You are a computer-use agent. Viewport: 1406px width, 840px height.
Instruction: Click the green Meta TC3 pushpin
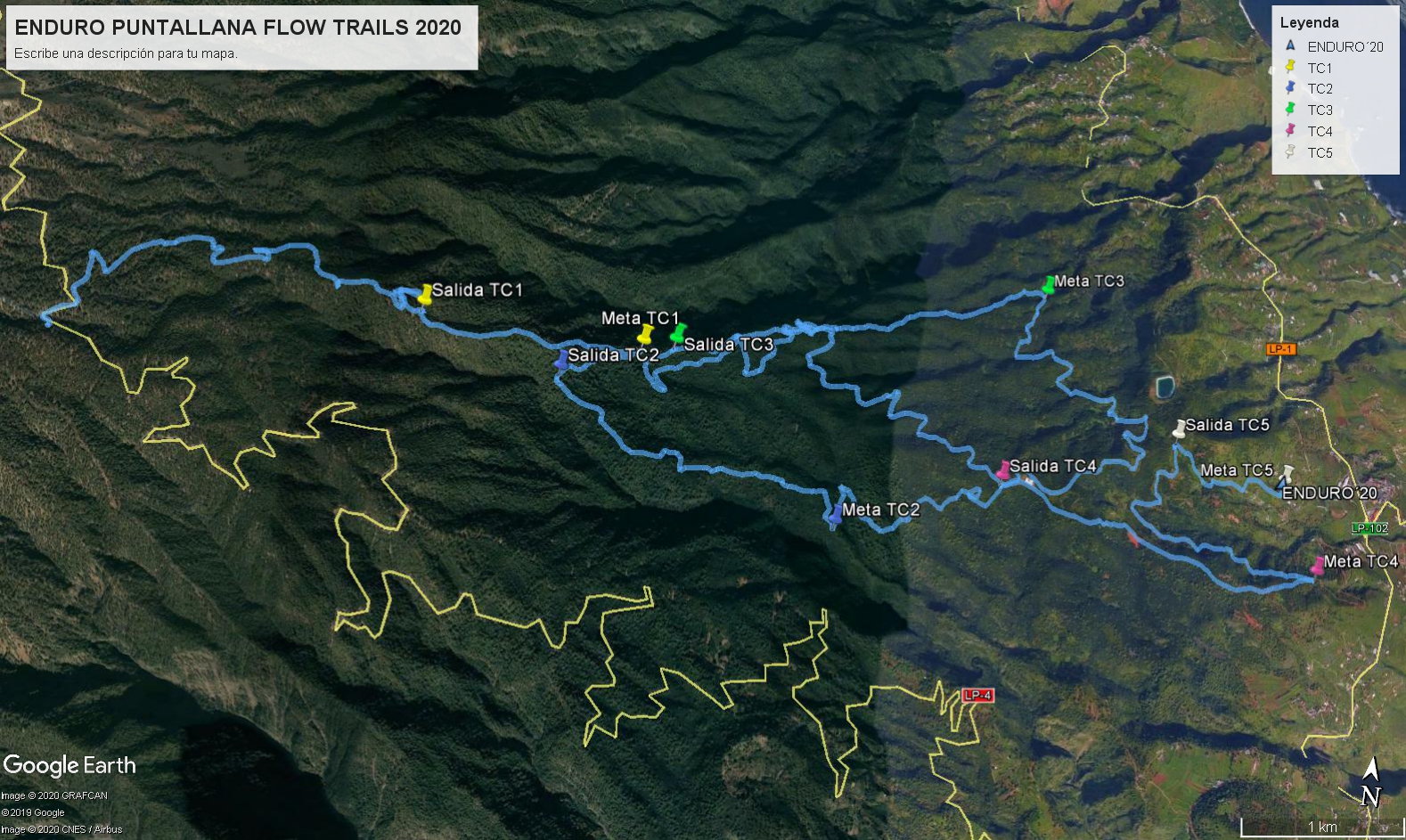click(1049, 285)
